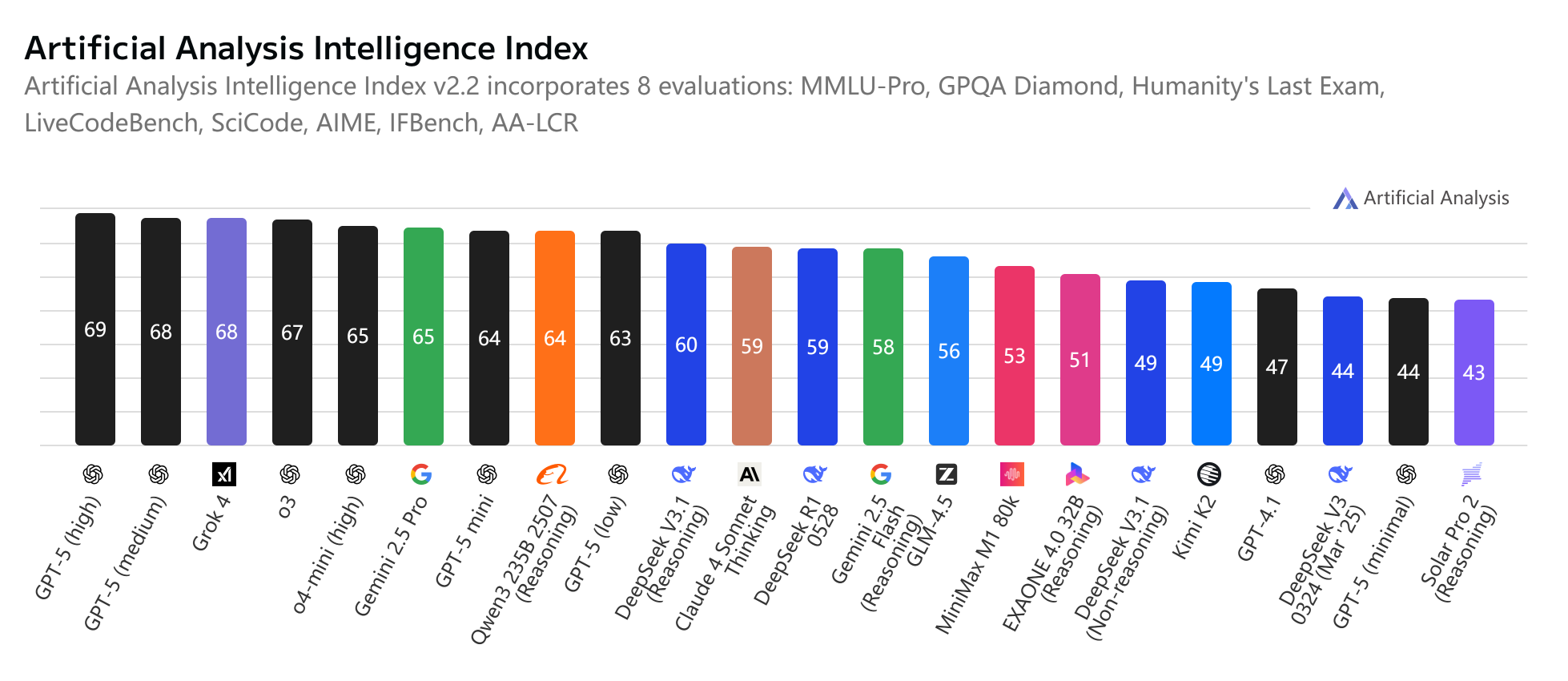Image resolution: width=1568 pixels, height=681 pixels.
Task: Click the Alibaba logo for Qwen3 235B
Action: click(553, 474)
